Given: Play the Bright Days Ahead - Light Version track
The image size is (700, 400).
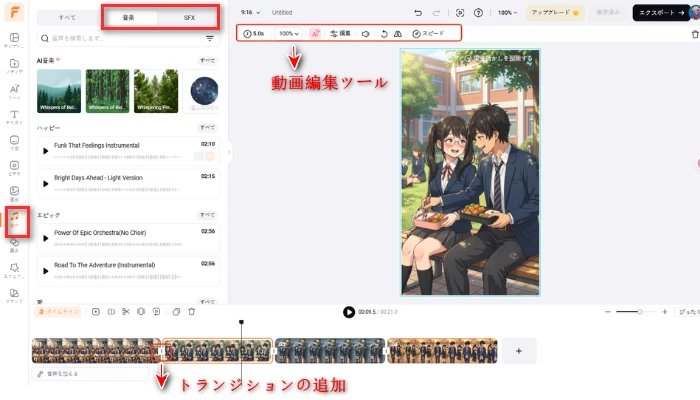Looking at the screenshot, I should pyautogui.click(x=46, y=184).
